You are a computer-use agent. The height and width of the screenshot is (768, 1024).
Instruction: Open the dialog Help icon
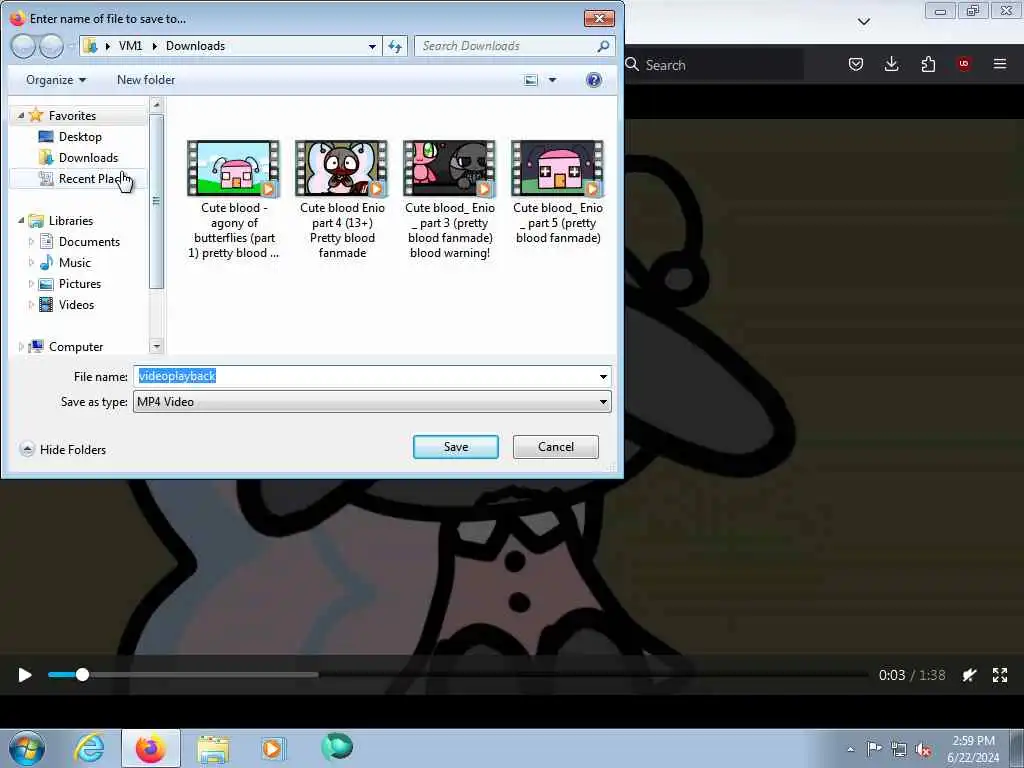coord(594,80)
